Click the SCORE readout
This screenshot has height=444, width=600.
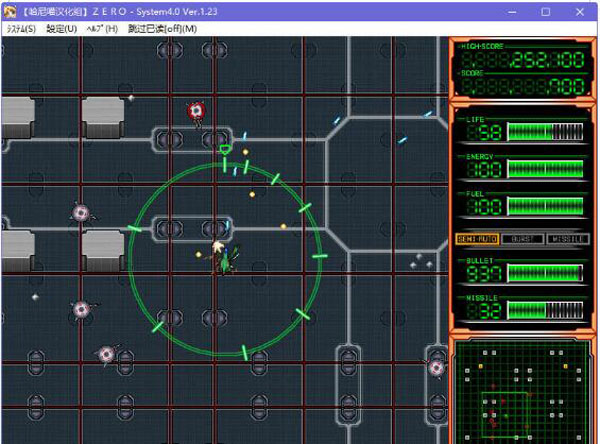523,87
